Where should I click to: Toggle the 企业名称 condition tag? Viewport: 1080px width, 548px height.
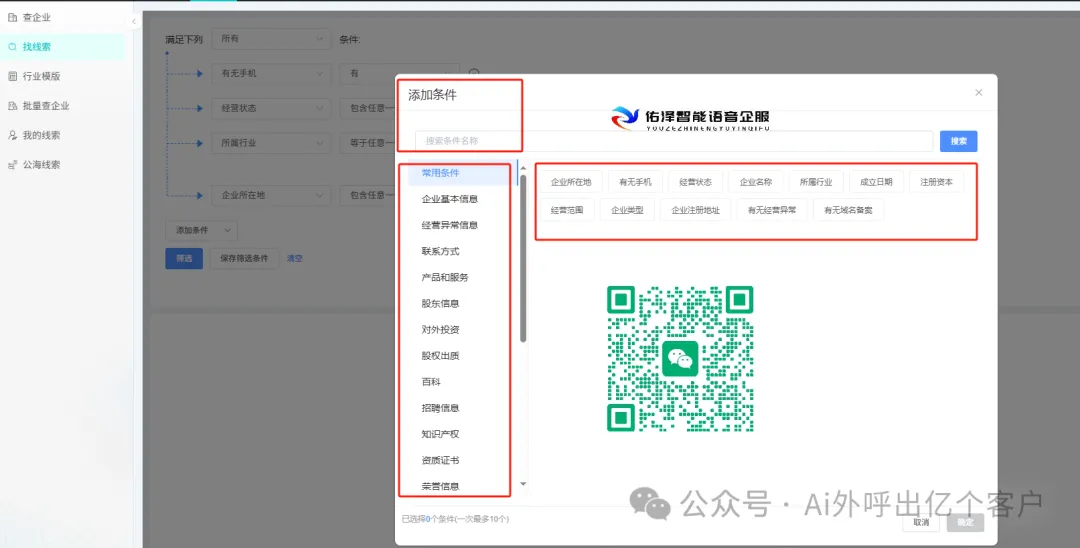click(x=756, y=182)
